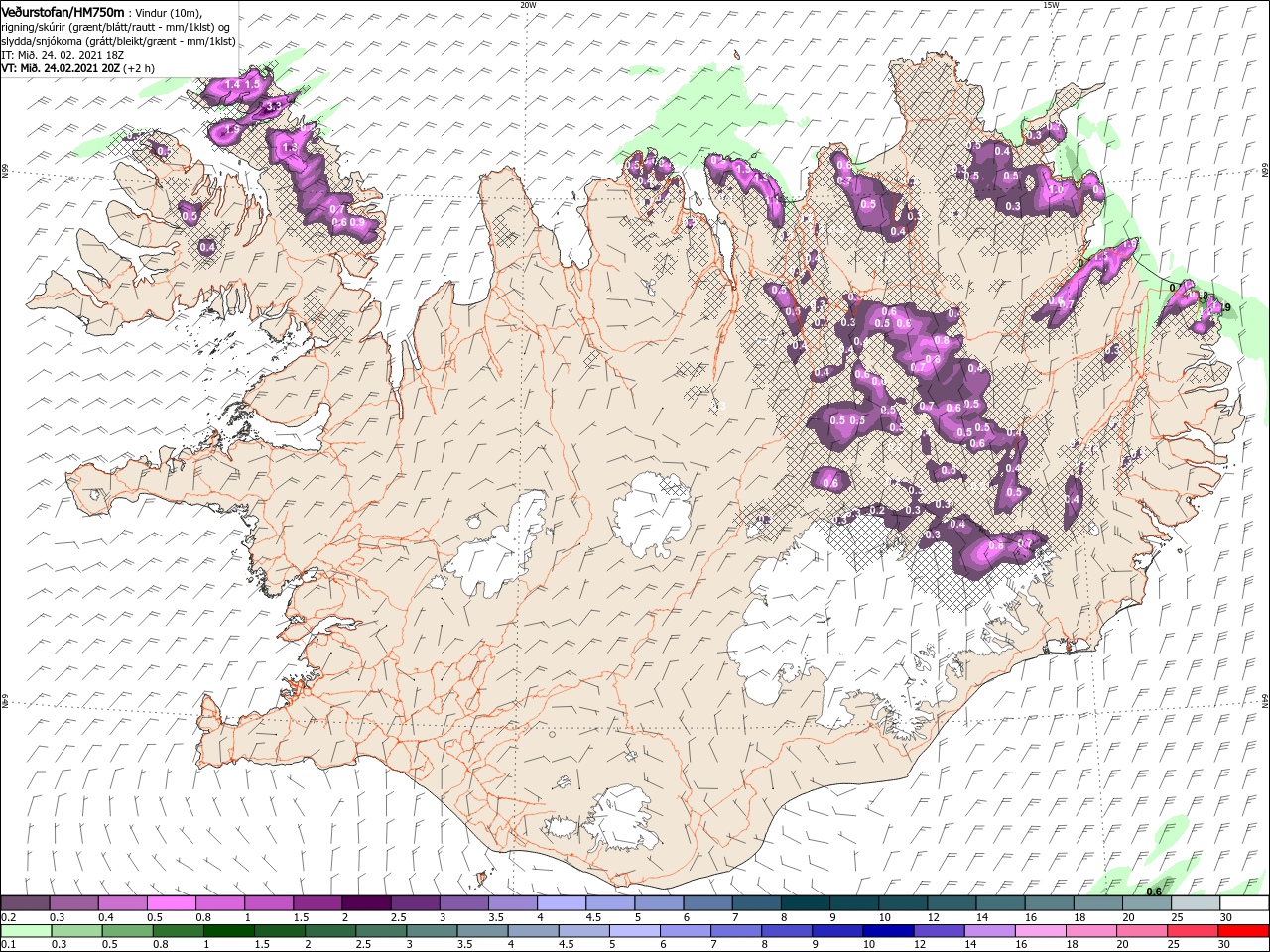
Task: Select the lower scale swatch labeled 0.3
Action: tap(76, 931)
